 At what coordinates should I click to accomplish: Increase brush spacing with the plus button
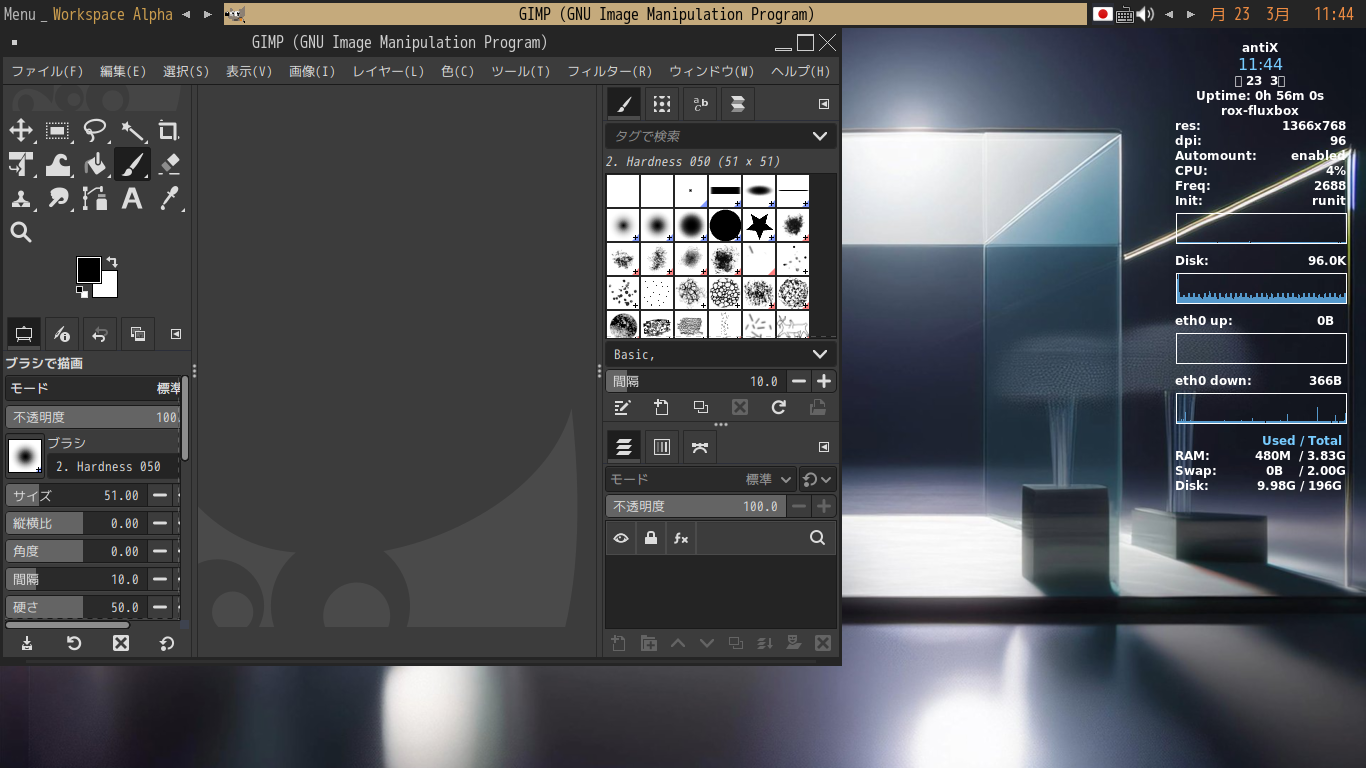pyautogui.click(x=824, y=381)
